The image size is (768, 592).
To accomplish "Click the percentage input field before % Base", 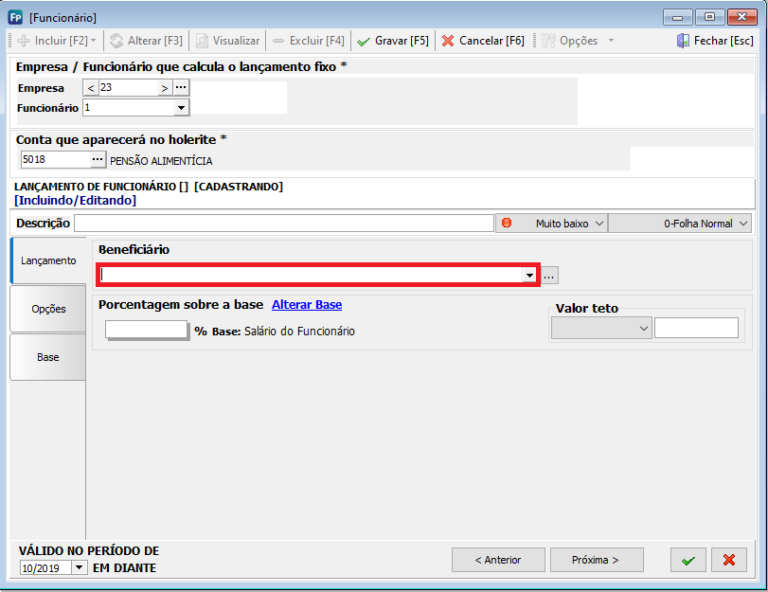I will pos(146,330).
